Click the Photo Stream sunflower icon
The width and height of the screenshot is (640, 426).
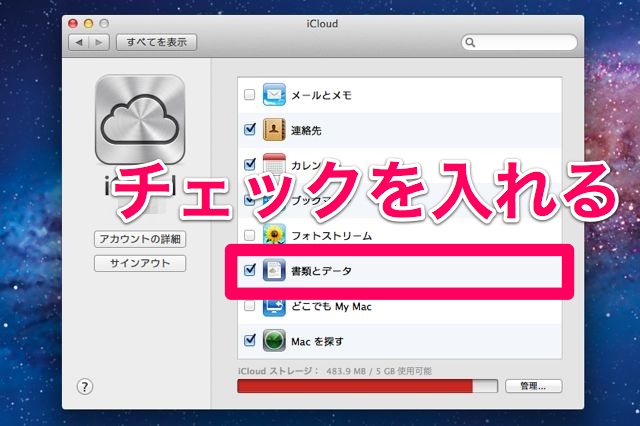(x=274, y=235)
